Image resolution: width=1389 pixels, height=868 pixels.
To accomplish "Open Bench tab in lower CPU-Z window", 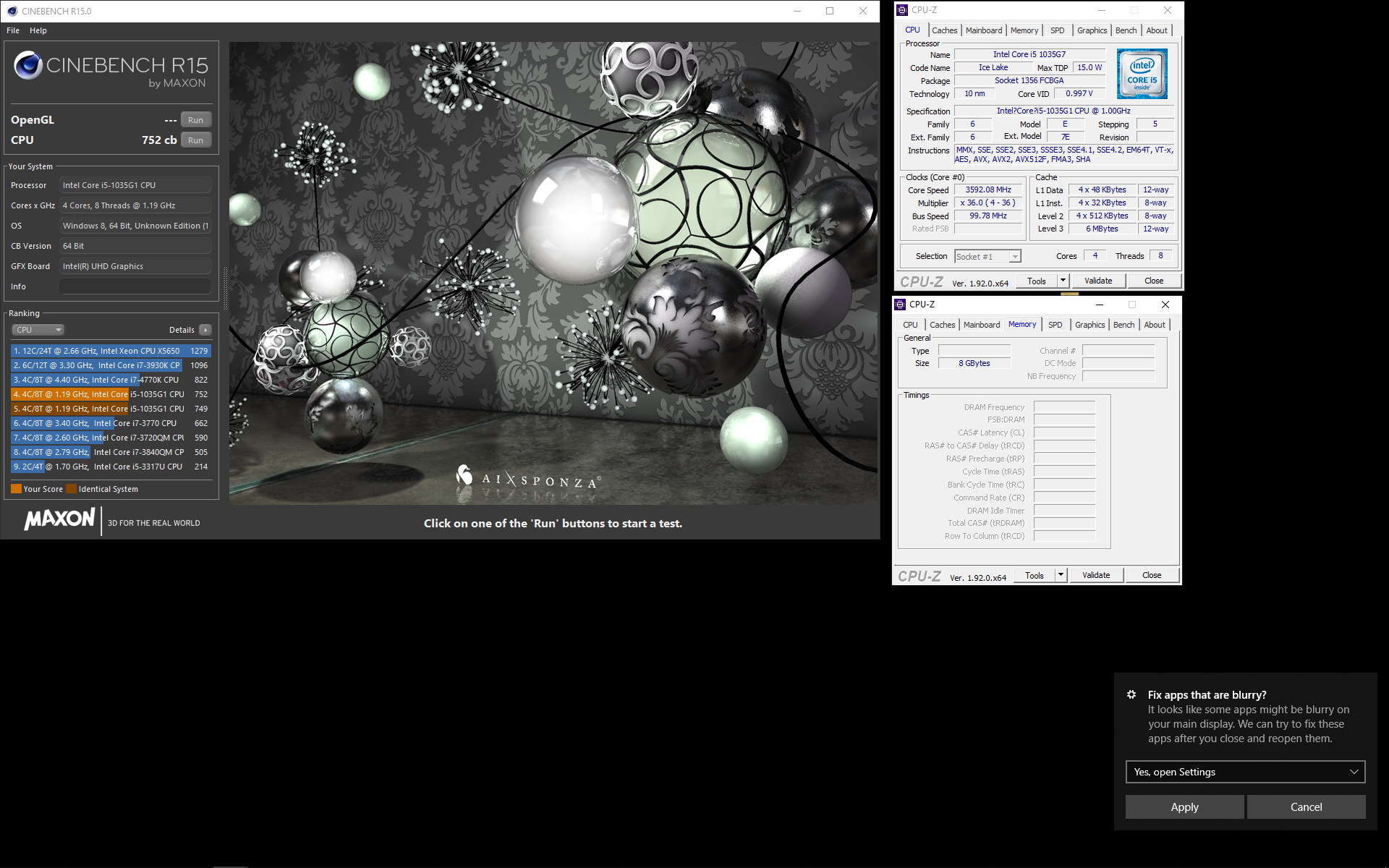I will click(x=1123, y=325).
